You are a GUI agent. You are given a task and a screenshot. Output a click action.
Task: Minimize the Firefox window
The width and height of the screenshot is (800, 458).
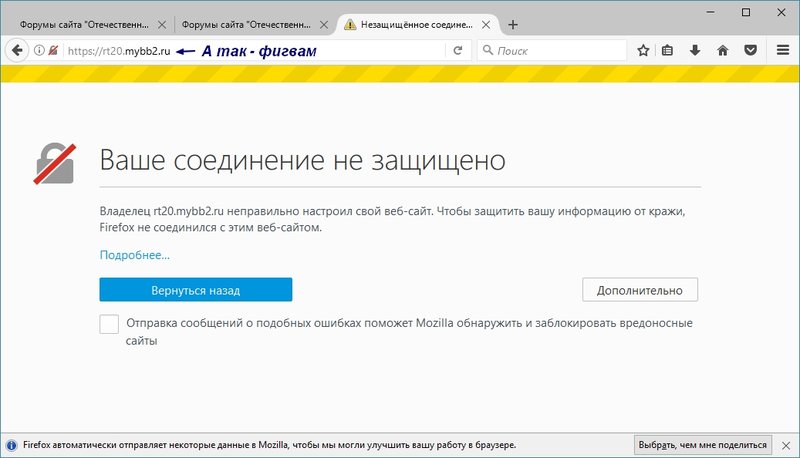coord(711,12)
